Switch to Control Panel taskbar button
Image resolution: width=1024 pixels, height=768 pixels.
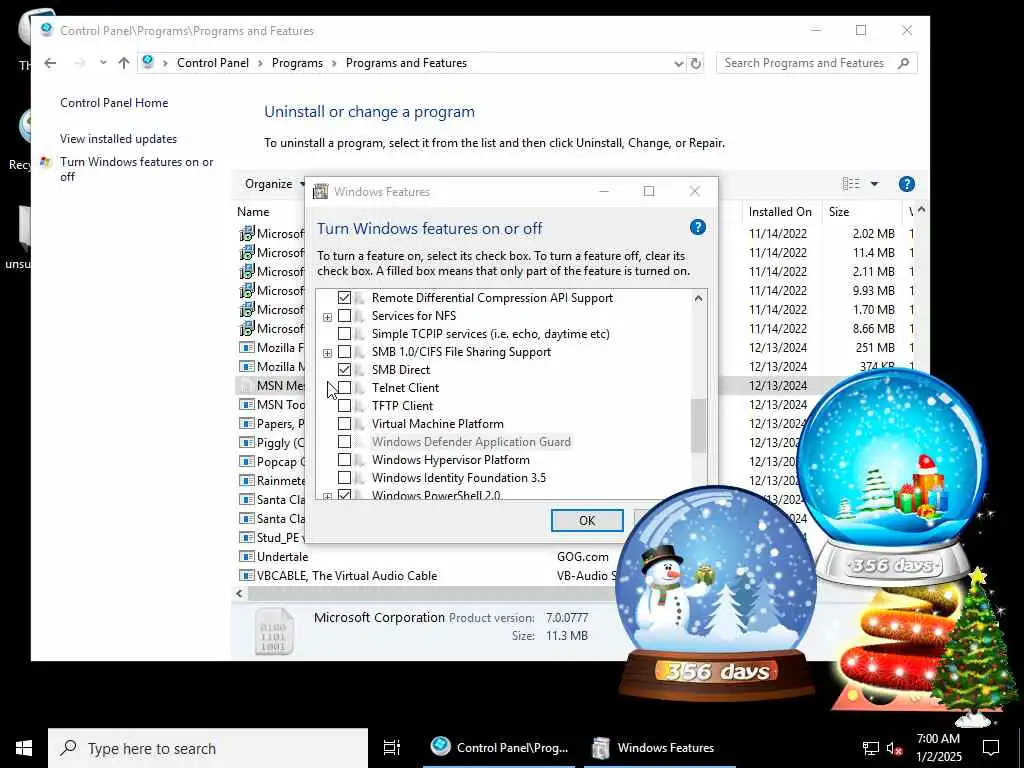click(500, 748)
